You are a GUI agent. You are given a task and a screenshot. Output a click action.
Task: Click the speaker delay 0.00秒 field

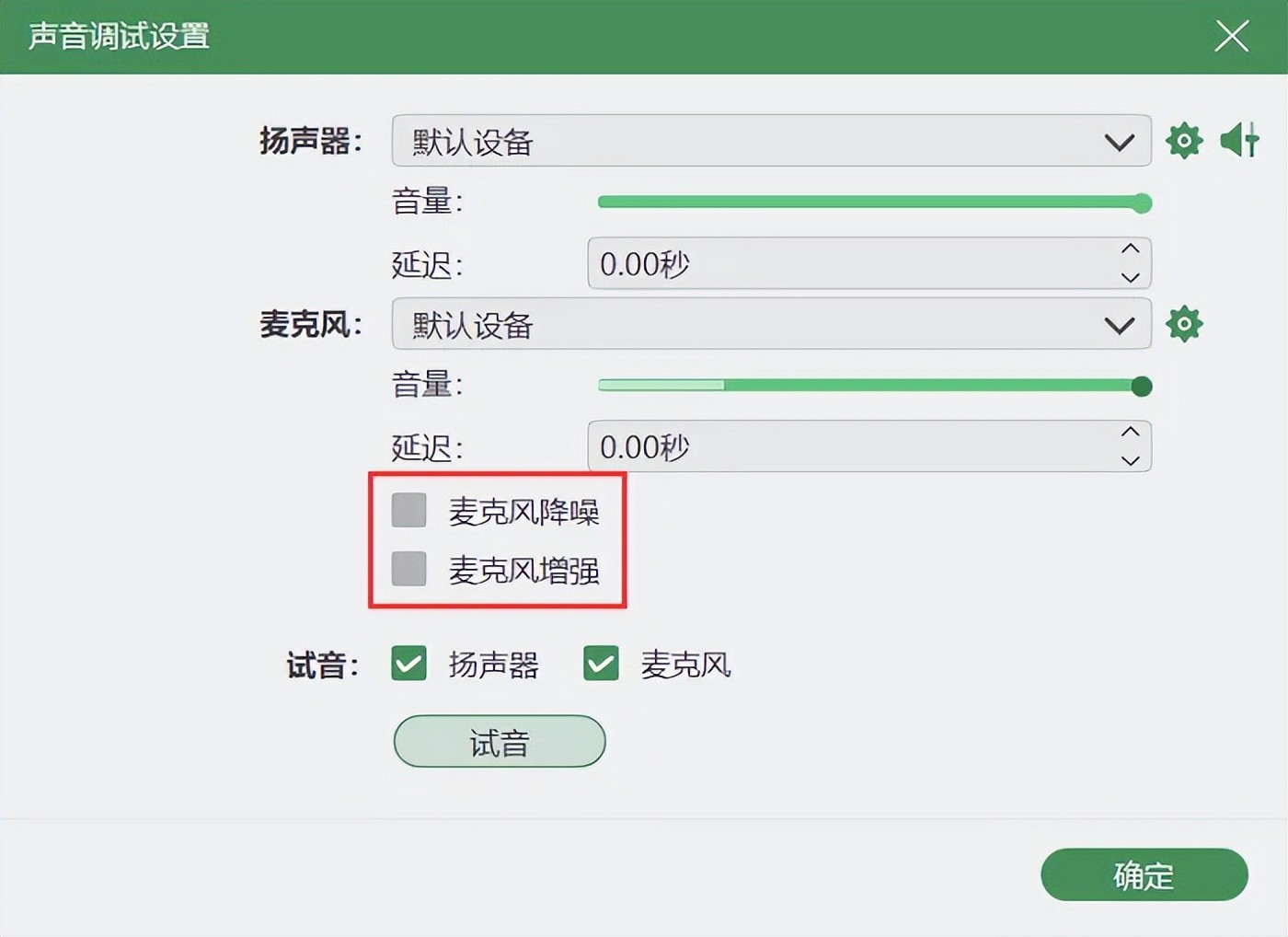point(846,264)
